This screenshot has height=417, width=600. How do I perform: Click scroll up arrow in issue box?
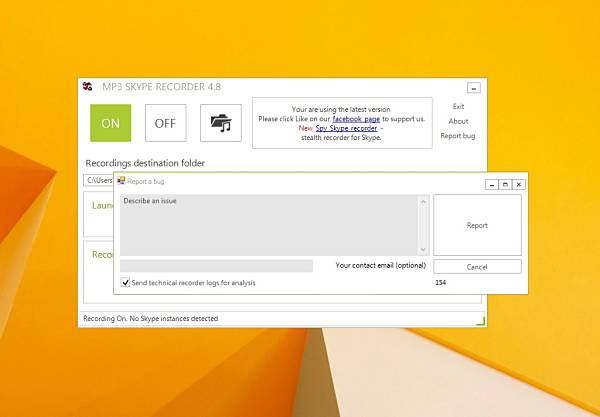click(x=423, y=201)
